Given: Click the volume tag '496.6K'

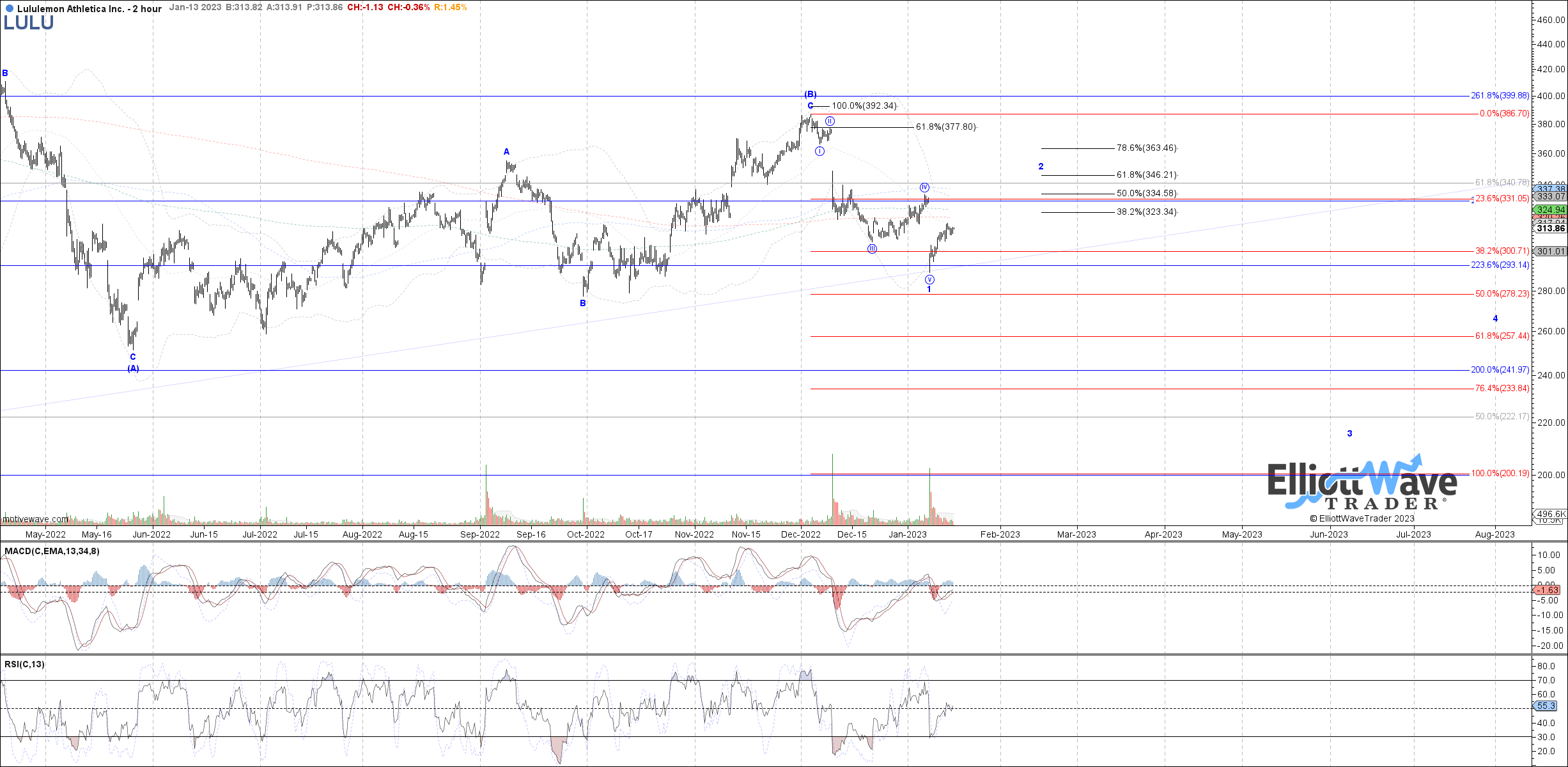Looking at the screenshot, I should (1551, 514).
